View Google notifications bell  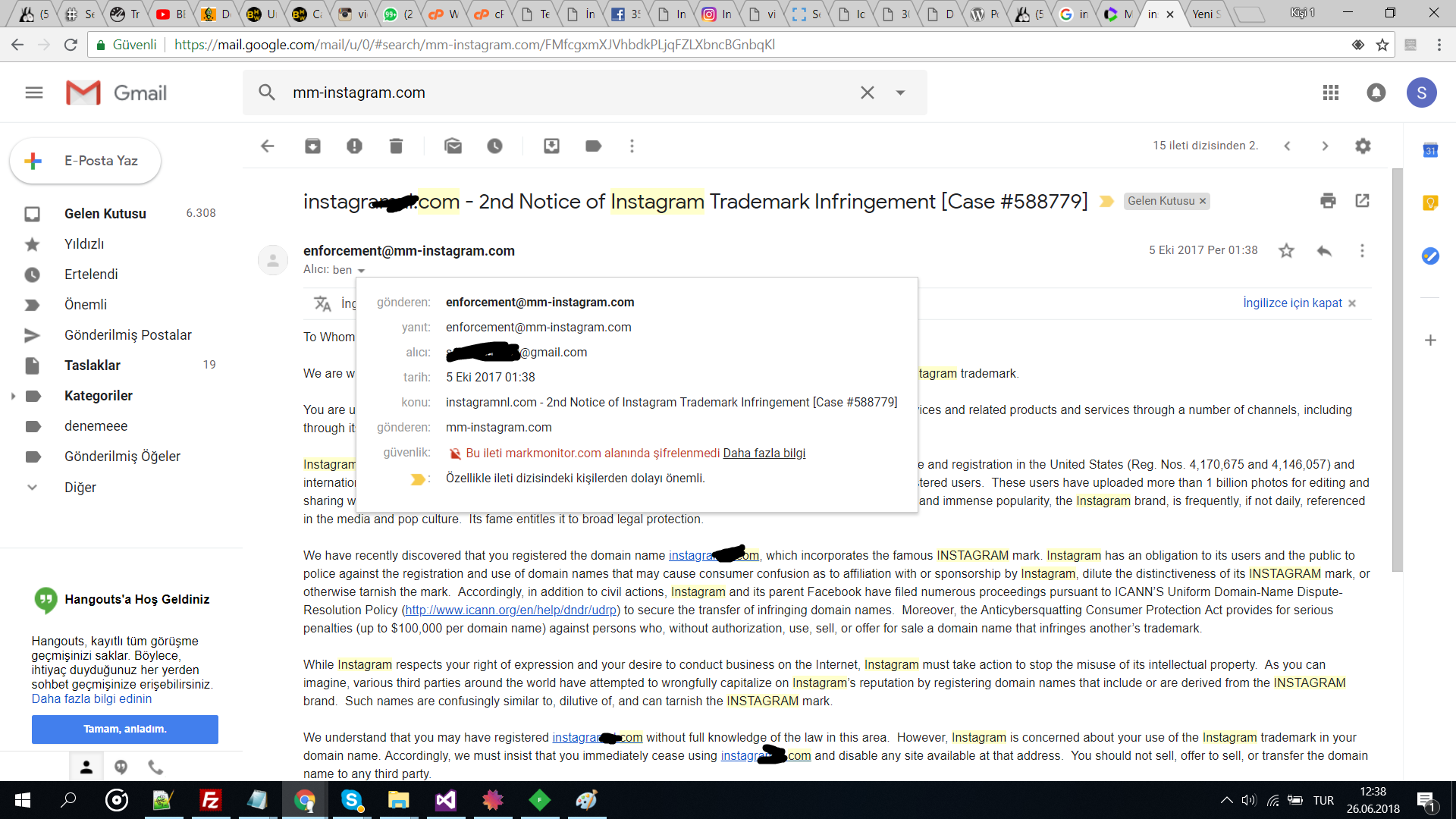pyautogui.click(x=1376, y=93)
